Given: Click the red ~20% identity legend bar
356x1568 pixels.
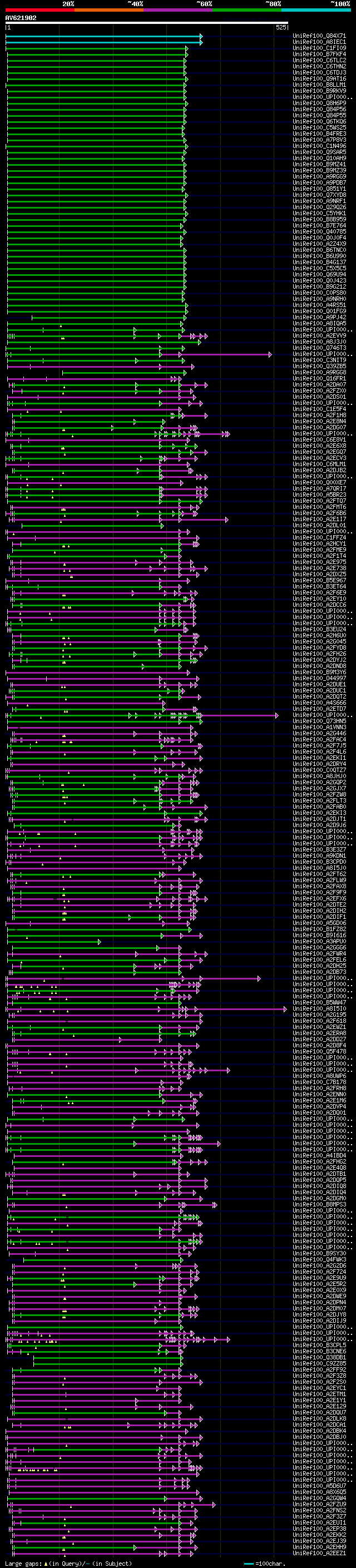Looking at the screenshot, I should tap(40, 10).
